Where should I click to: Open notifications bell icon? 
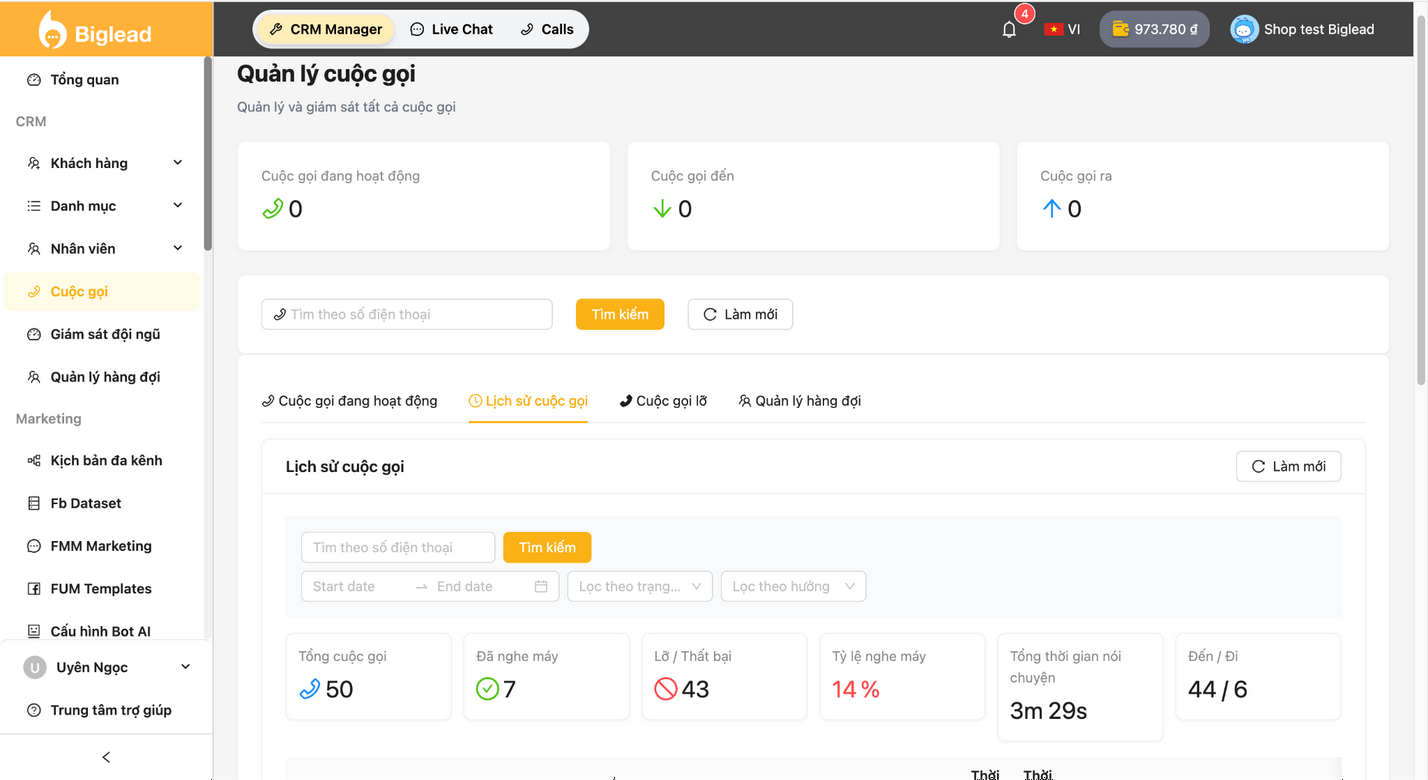(x=1009, y=30)
